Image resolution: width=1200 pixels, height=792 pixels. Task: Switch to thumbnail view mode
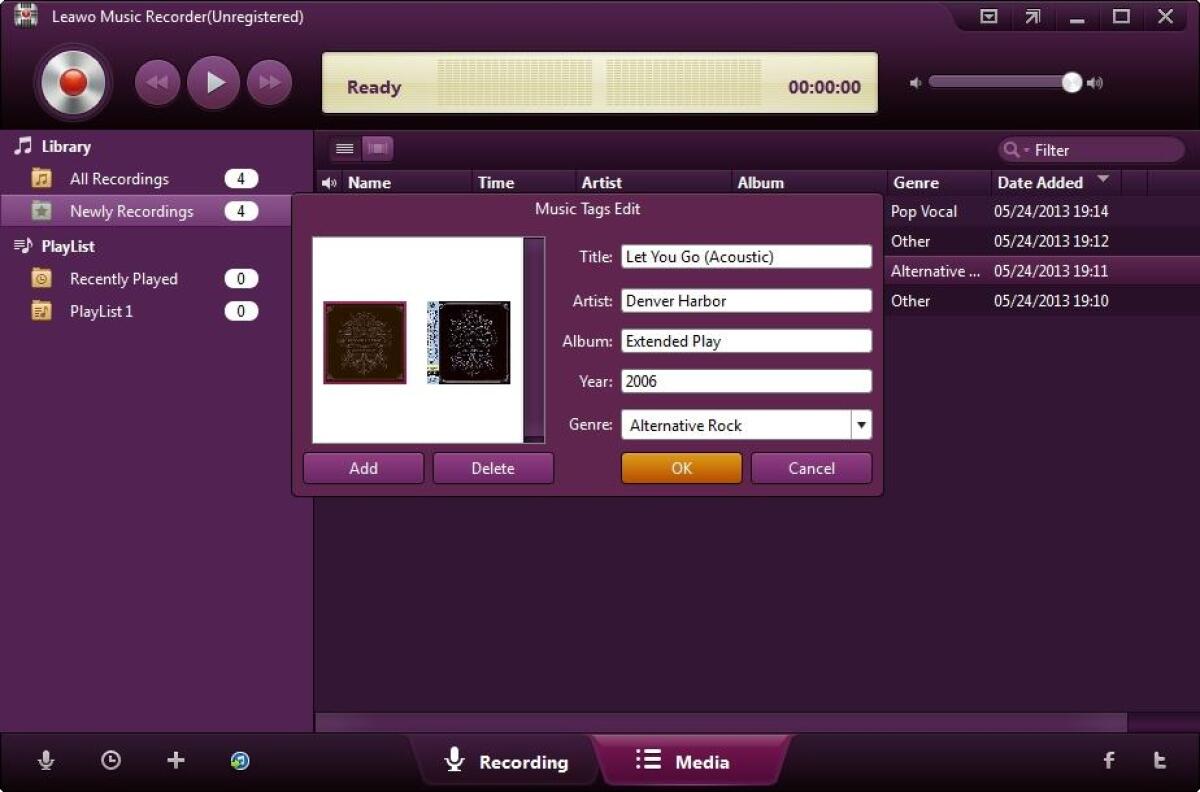[378, 147]
